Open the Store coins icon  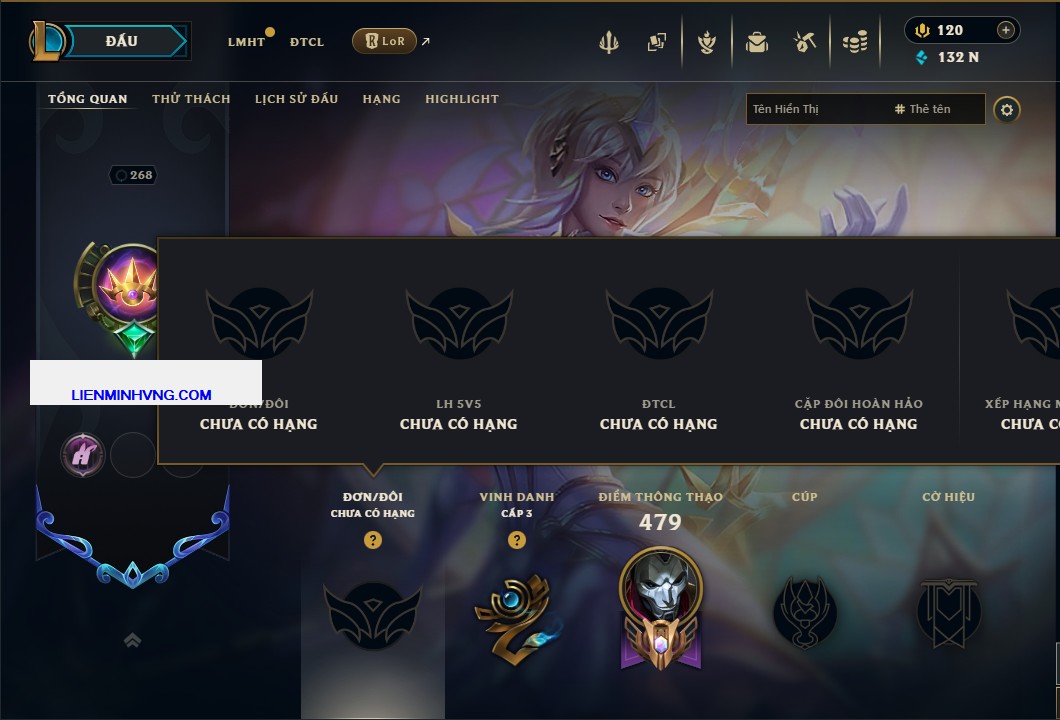coord(855,43)
